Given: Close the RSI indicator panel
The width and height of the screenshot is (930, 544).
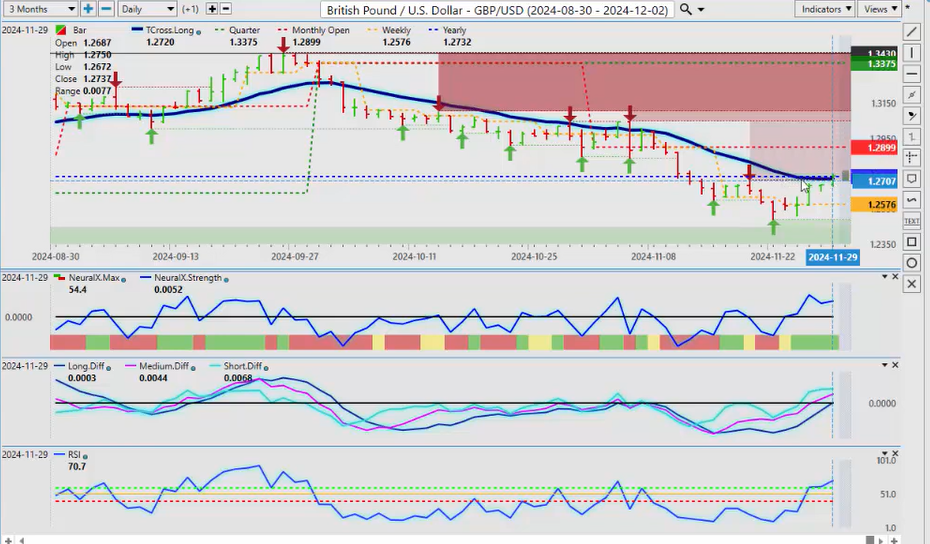Looking at the screenshot, I should pyautogui.click(x=895, y=453).
